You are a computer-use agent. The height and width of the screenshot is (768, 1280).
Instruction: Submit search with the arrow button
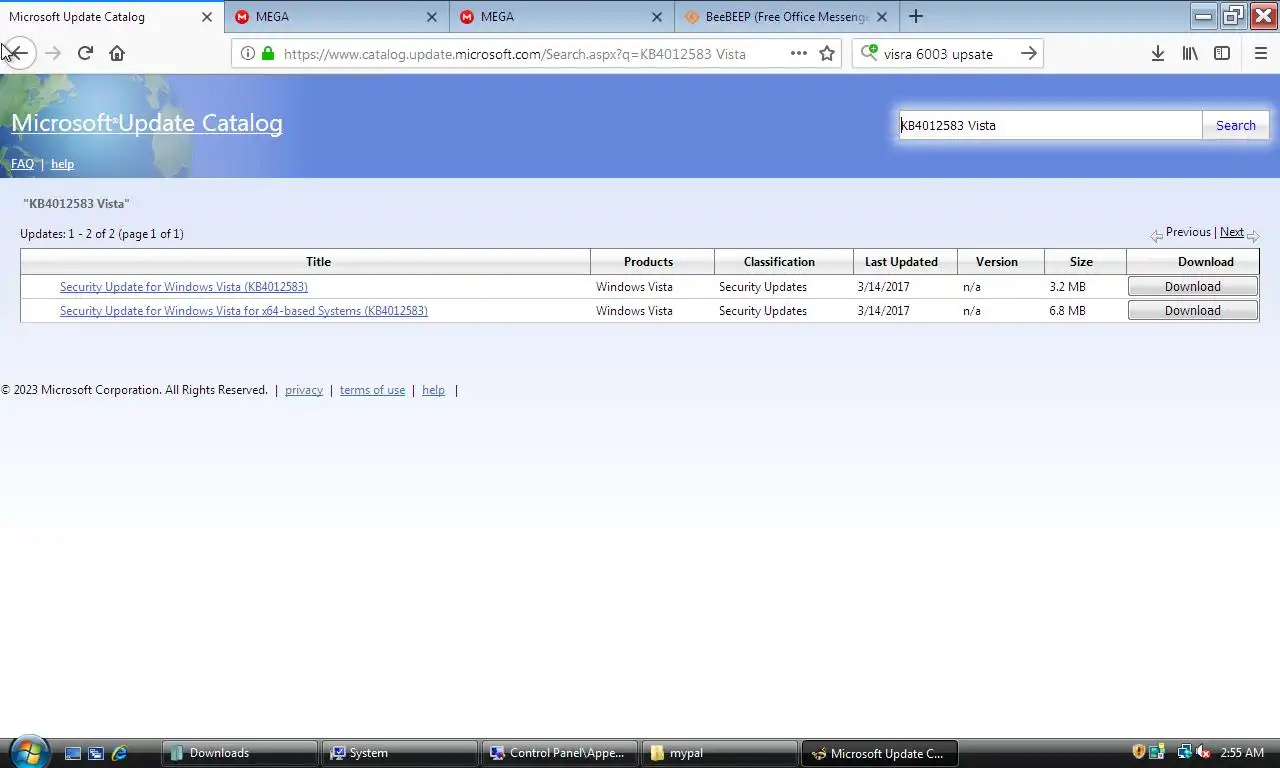point(1029,54)
